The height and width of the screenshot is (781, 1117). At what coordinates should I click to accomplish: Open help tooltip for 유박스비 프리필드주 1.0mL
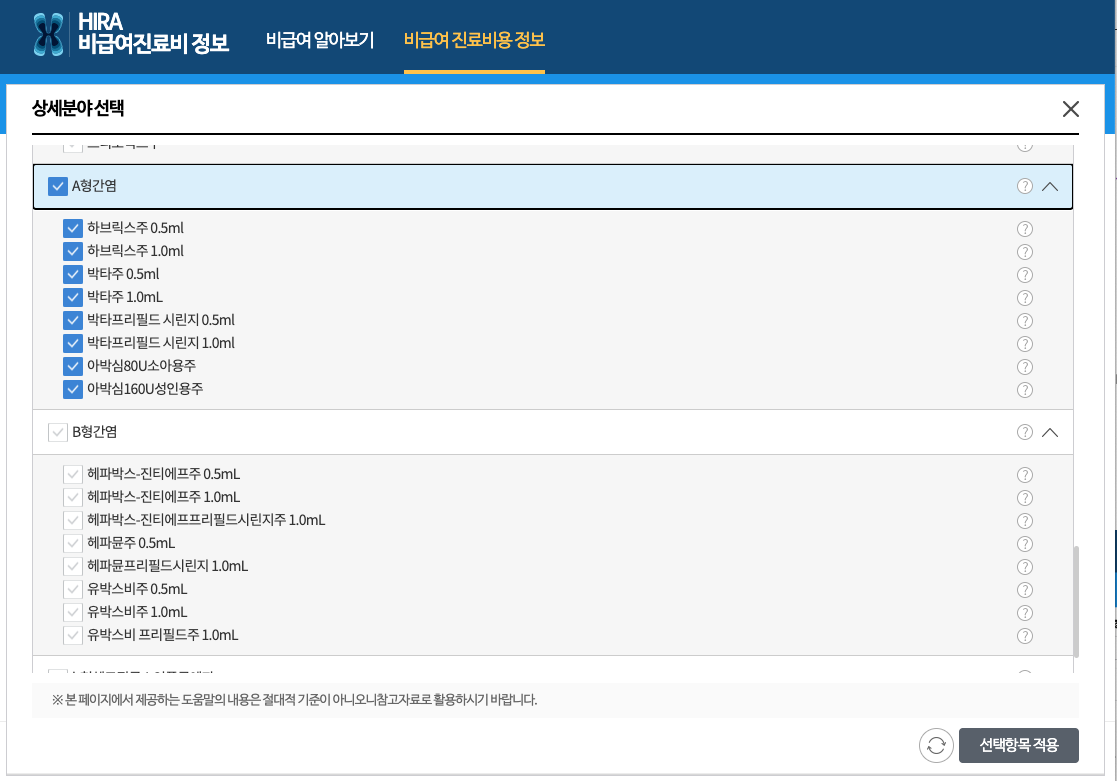(1024, 635)
